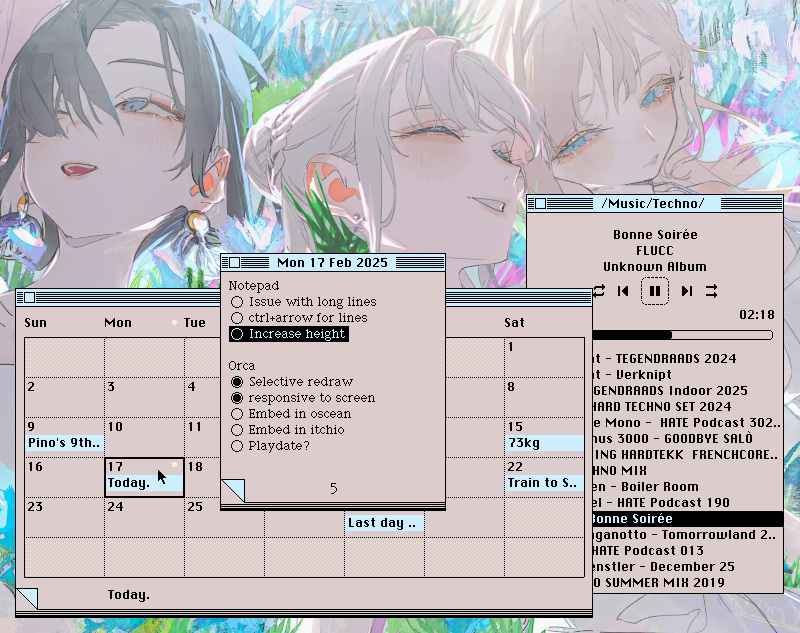Play the 'HARD TECHNO SET 2024' track
Viewport: 800px width, 633px height.
pos(688,407)
